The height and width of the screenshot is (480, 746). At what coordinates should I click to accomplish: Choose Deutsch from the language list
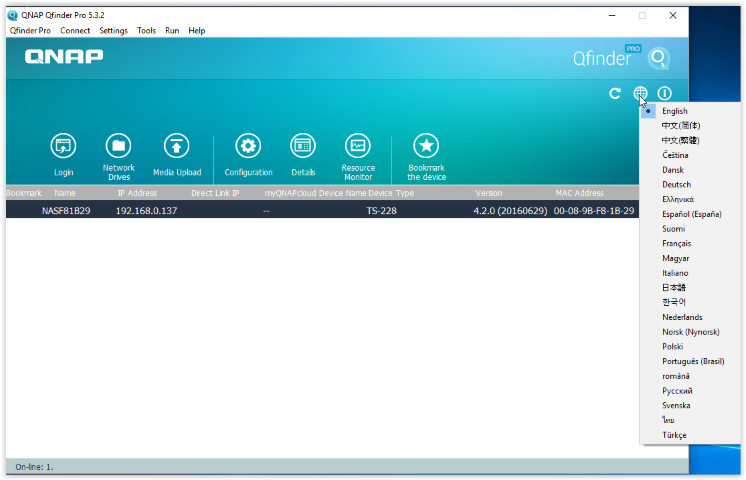coord(676,185)
